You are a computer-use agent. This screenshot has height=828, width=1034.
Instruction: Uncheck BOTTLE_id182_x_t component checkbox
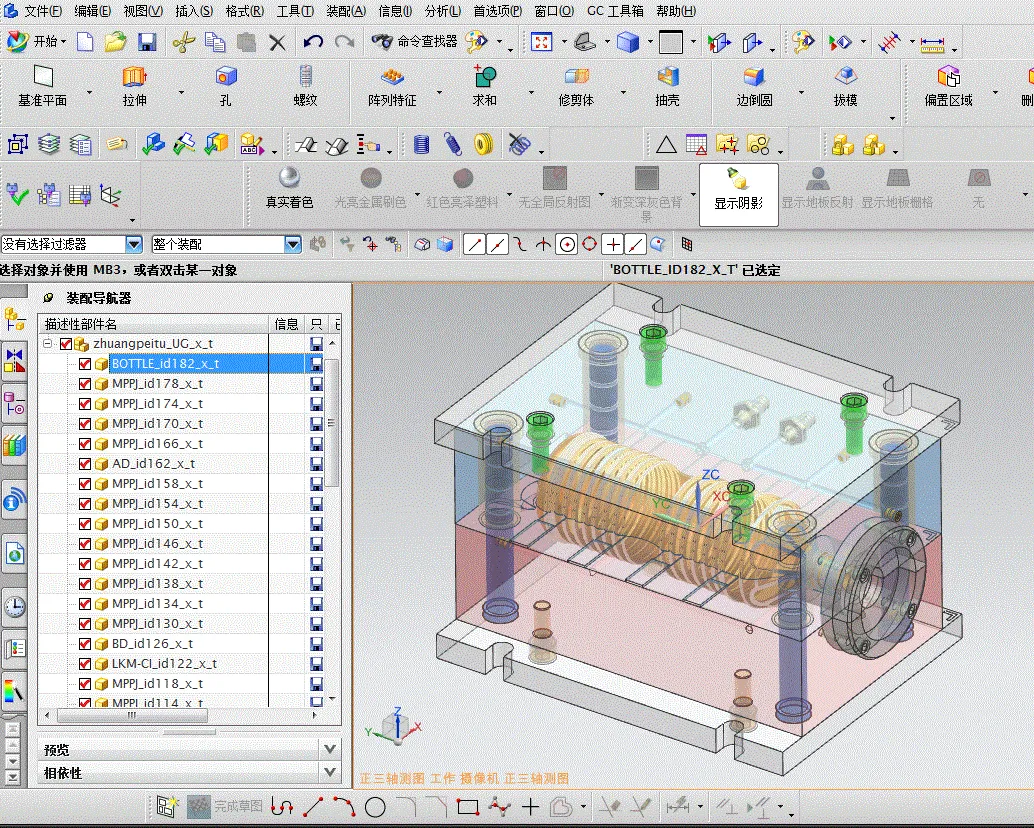click(x=83, y=363)
